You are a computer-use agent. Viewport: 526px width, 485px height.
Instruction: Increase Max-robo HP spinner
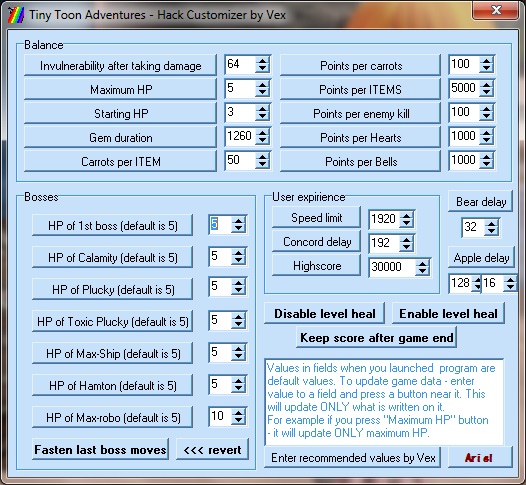click(239, 413)
